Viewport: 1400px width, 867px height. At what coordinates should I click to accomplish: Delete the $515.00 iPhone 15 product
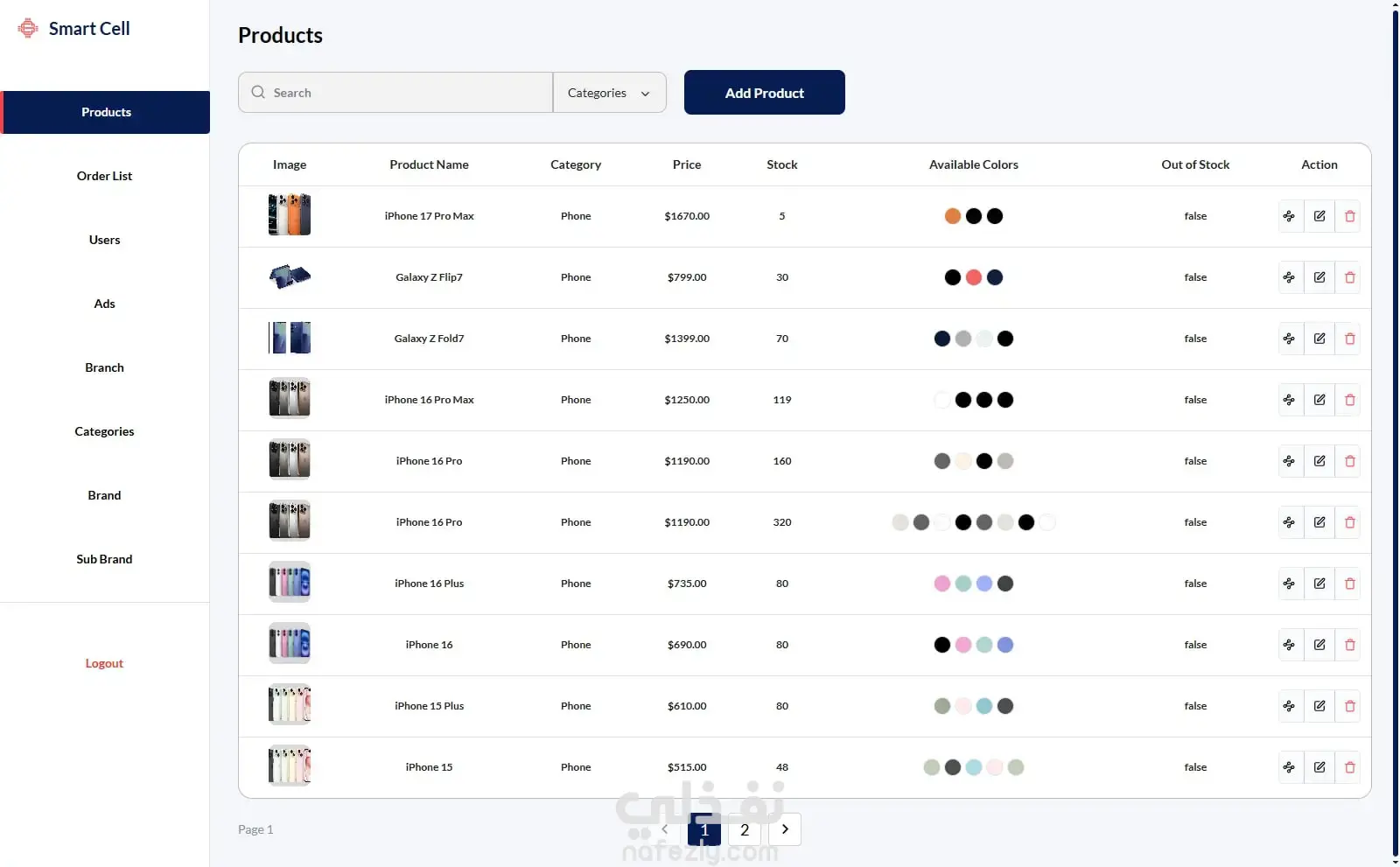(x=1349, y=767)
